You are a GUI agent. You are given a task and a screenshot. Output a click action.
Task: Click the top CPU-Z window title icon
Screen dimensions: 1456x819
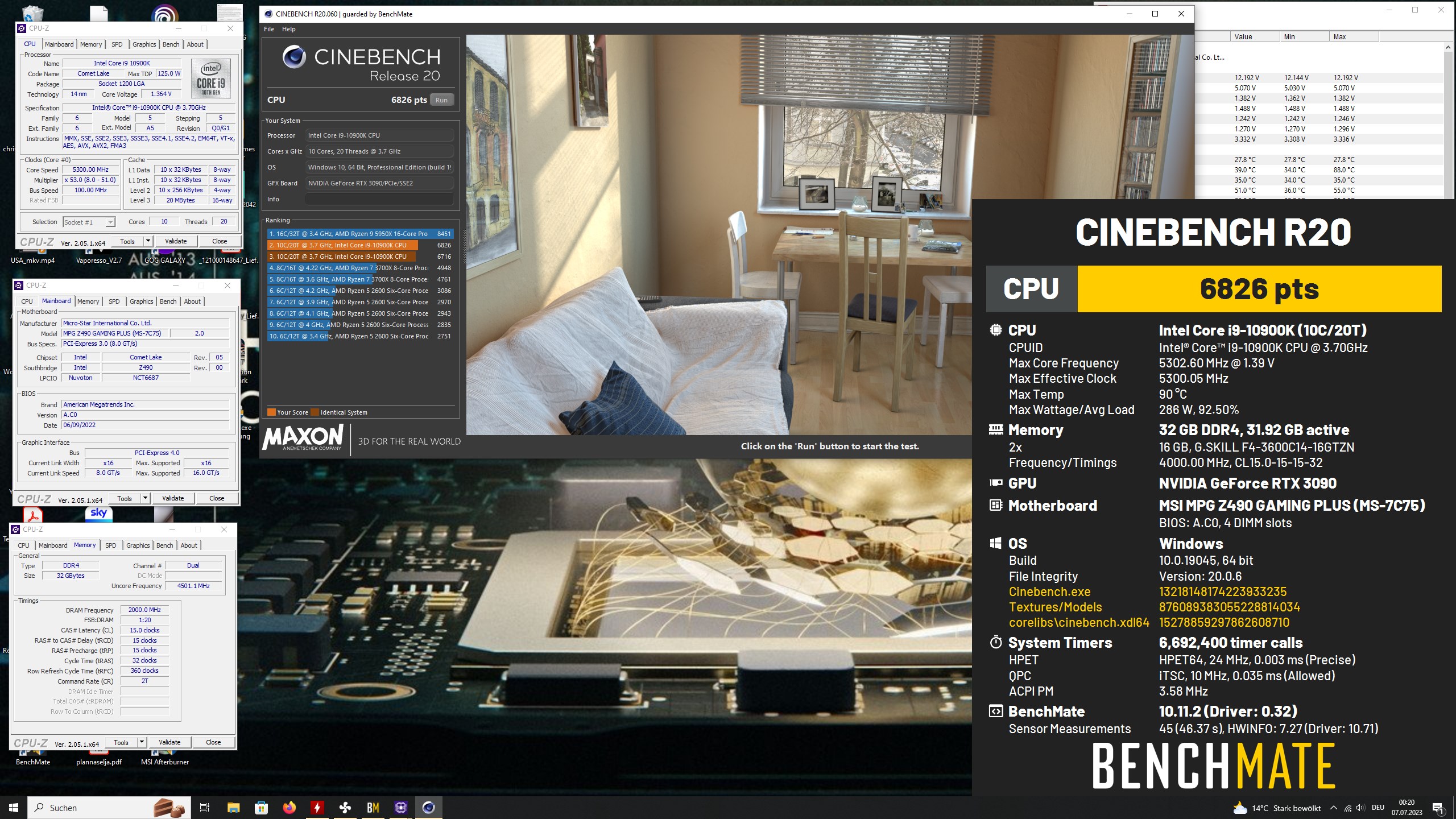(x=22, y=28)
